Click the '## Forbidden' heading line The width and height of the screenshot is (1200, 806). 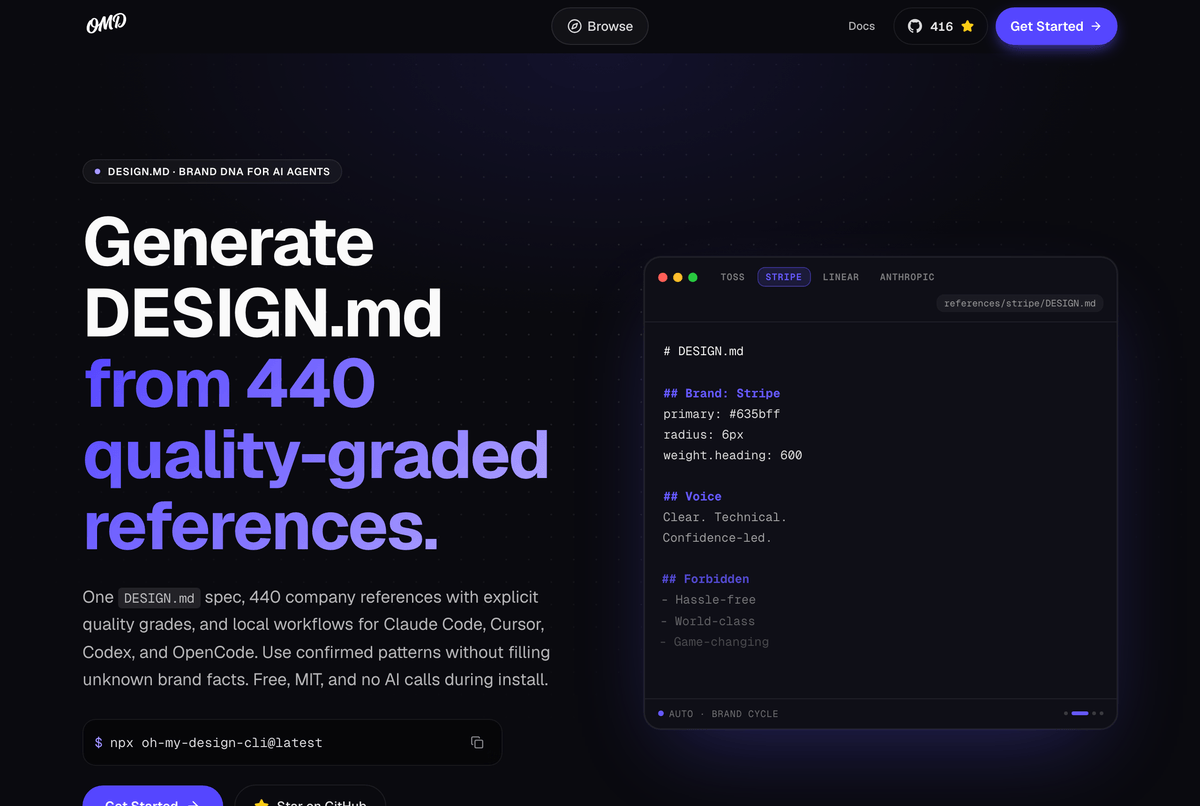pyautogui.click(x=706, y=579)
